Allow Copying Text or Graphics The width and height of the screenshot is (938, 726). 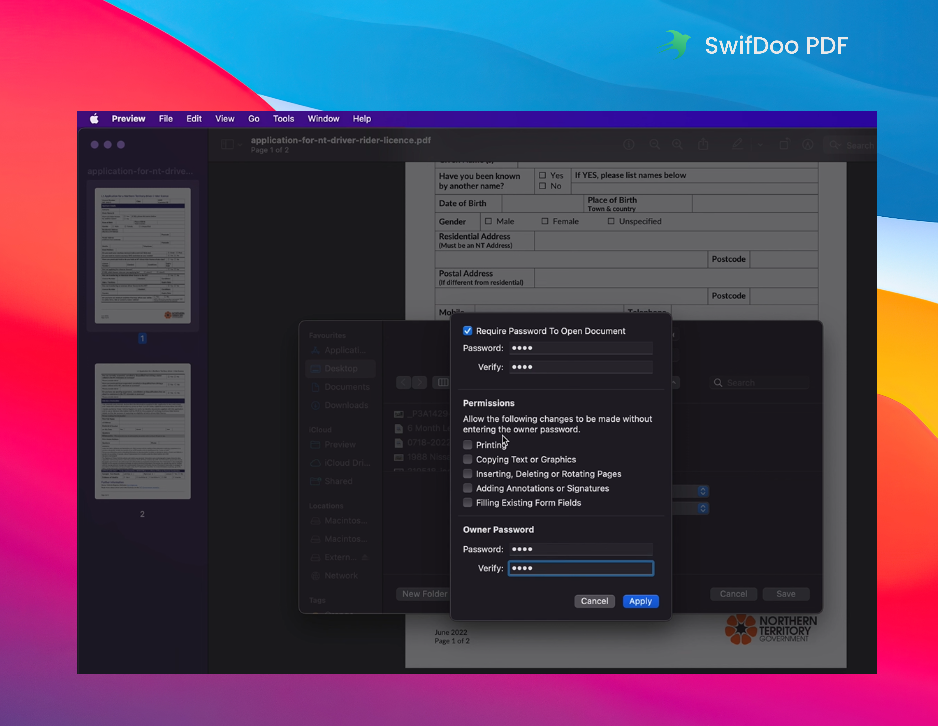pos(468,459)
